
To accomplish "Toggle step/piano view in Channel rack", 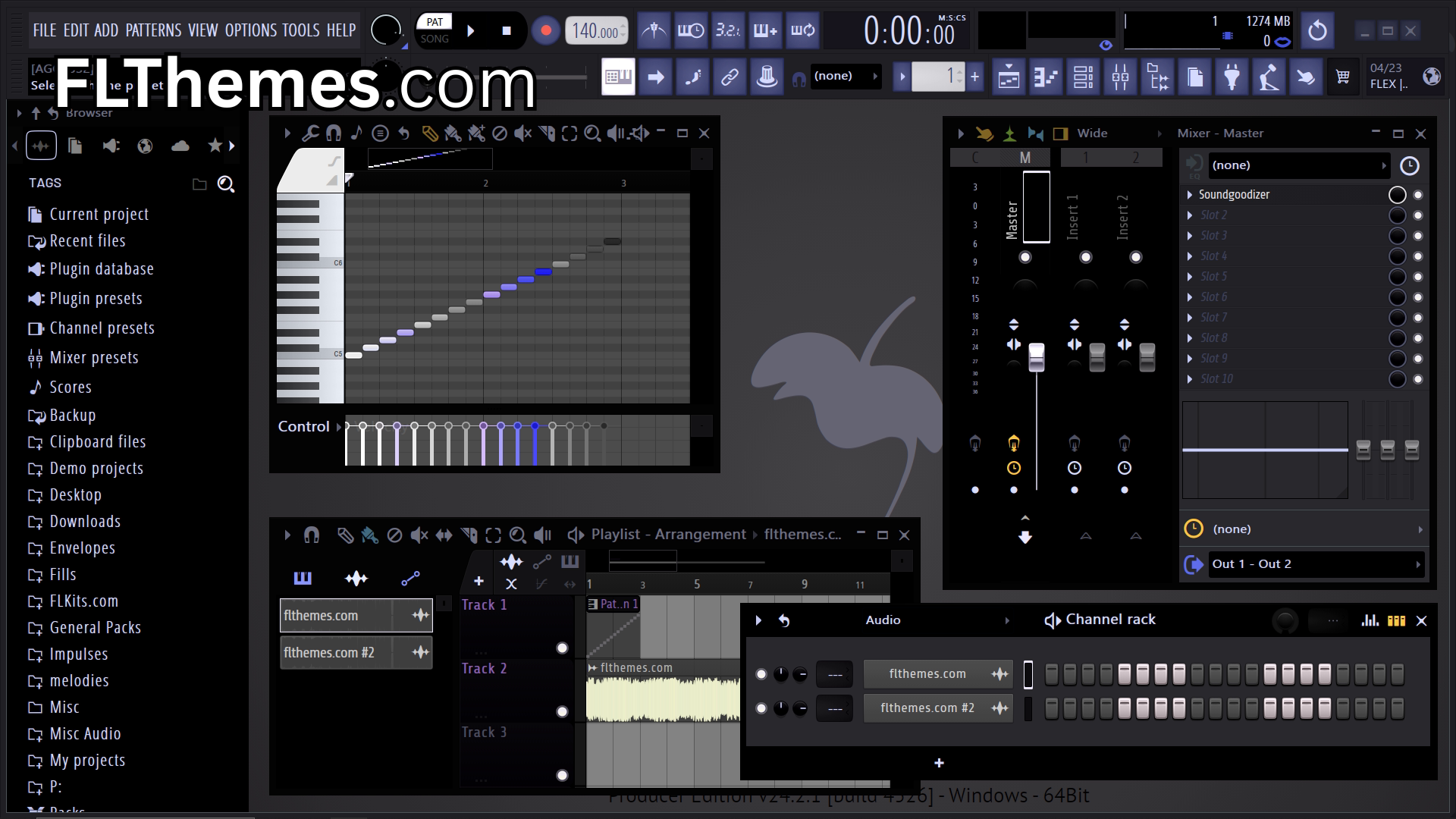I will point(1396,620).
